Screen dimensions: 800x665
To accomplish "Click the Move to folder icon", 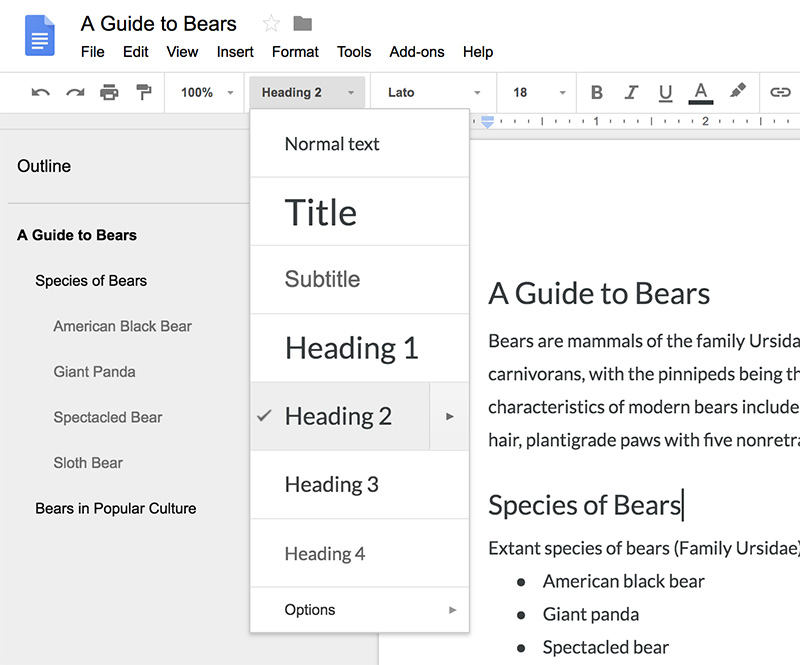I will (x=302, y=24).
